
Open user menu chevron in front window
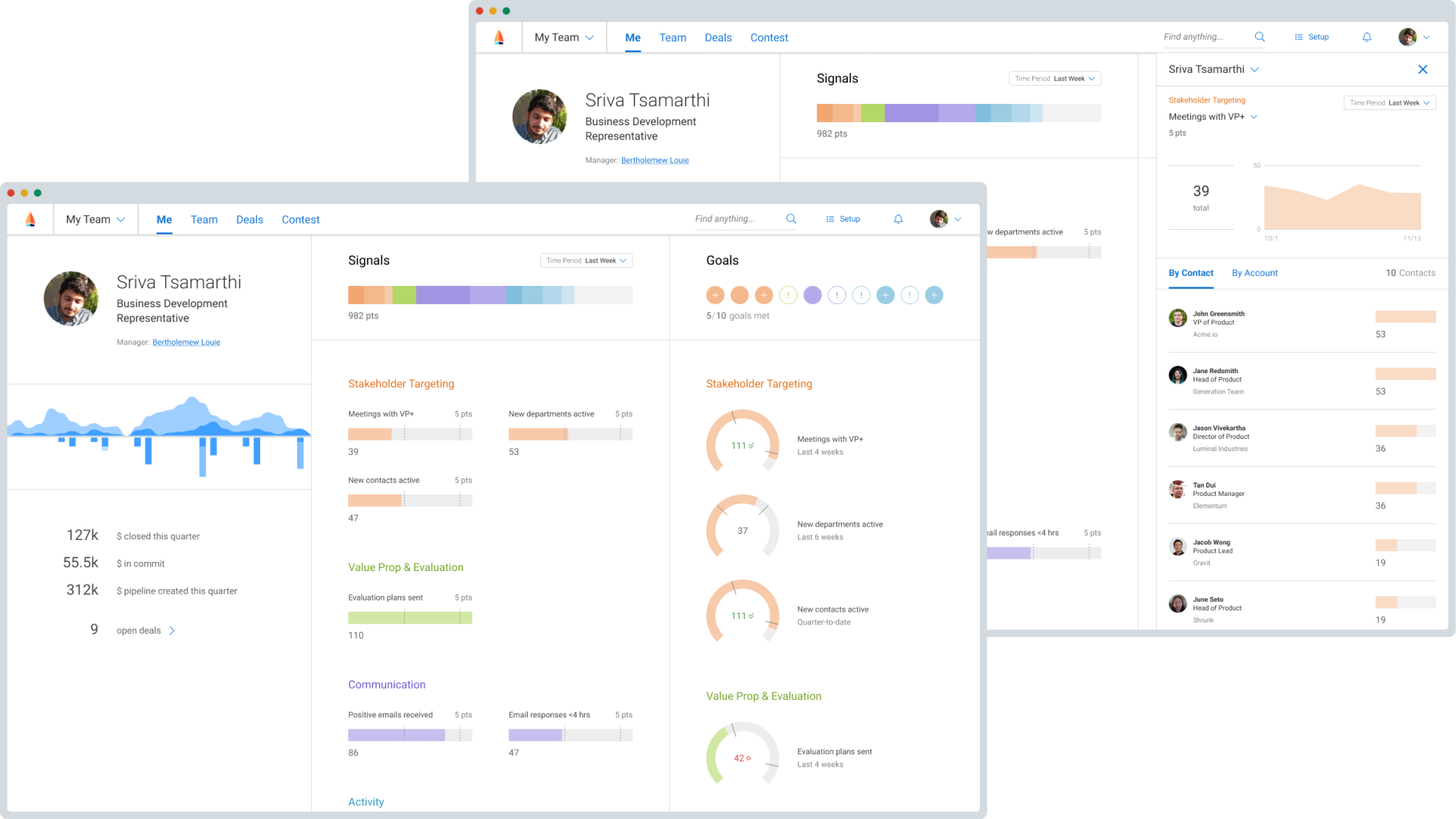(x=958, y=219)
